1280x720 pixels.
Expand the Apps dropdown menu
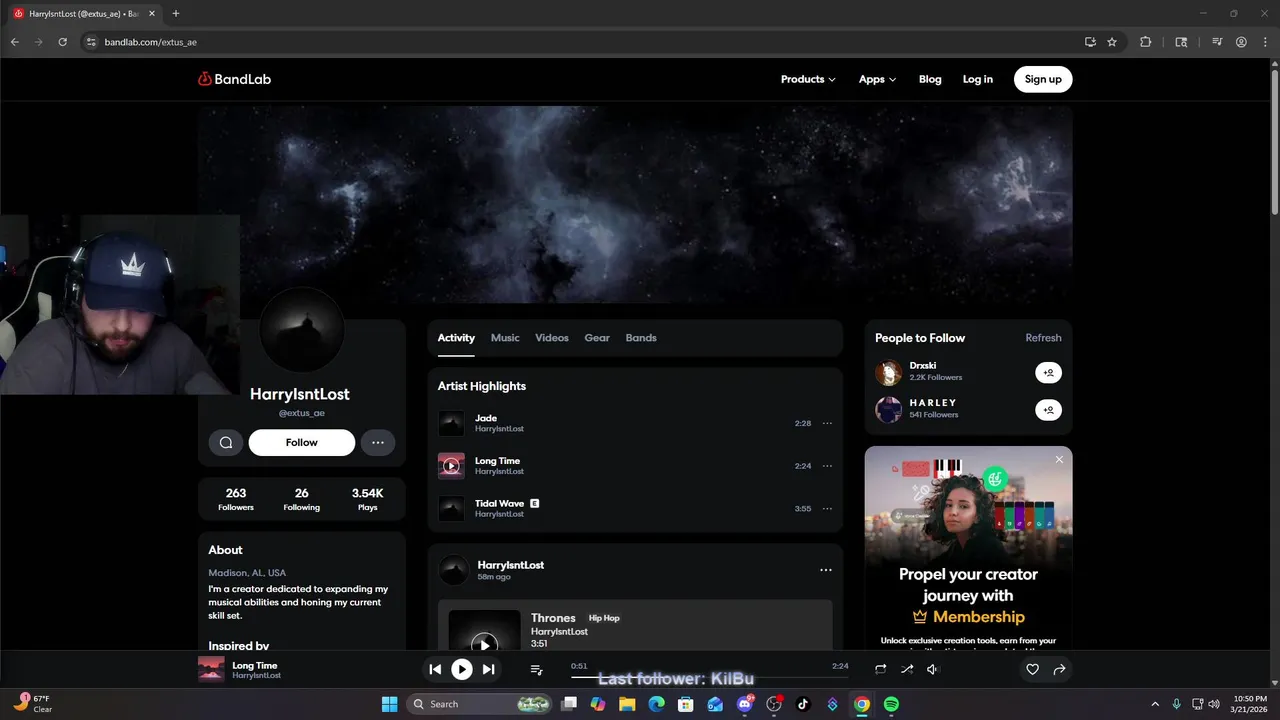click(877, 79)
